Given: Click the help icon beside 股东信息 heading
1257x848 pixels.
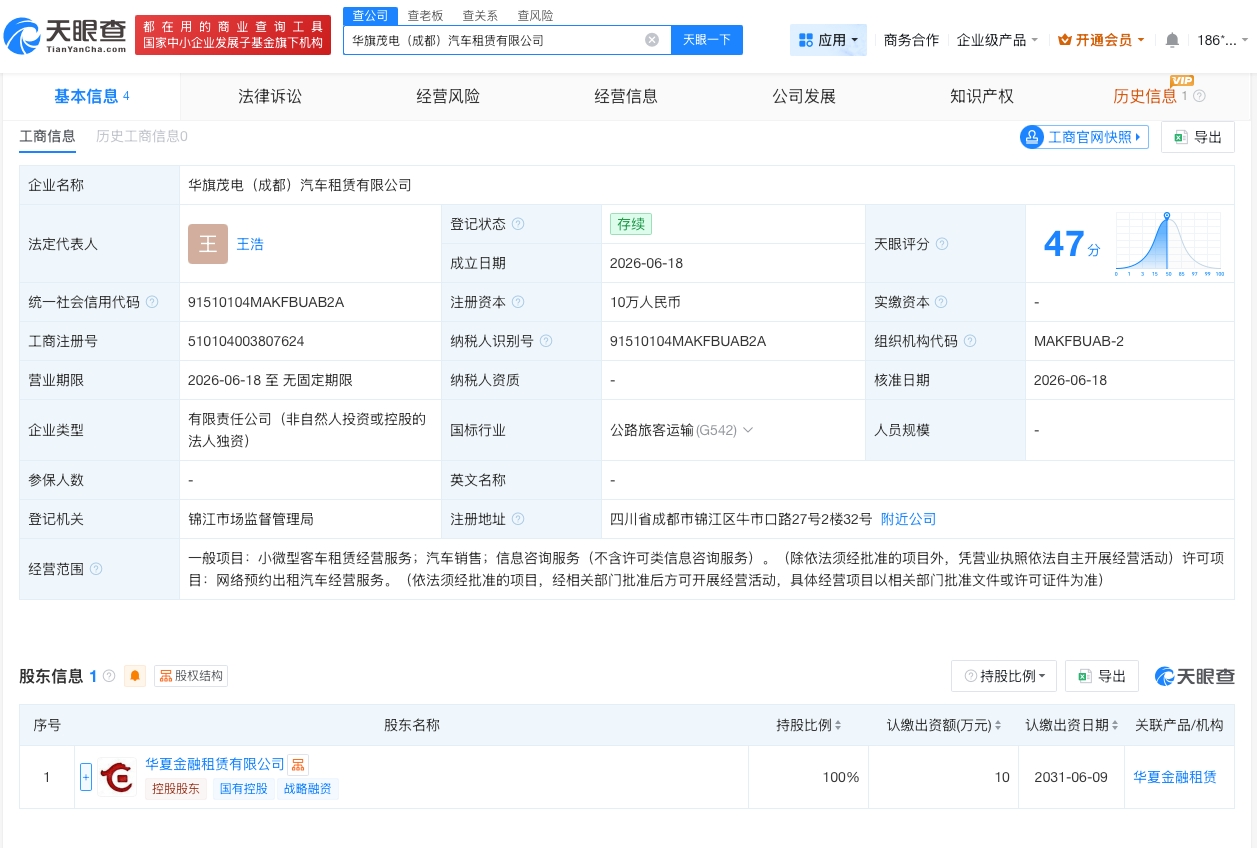Looking at the screenshot, I should click(x=109, y=676).
